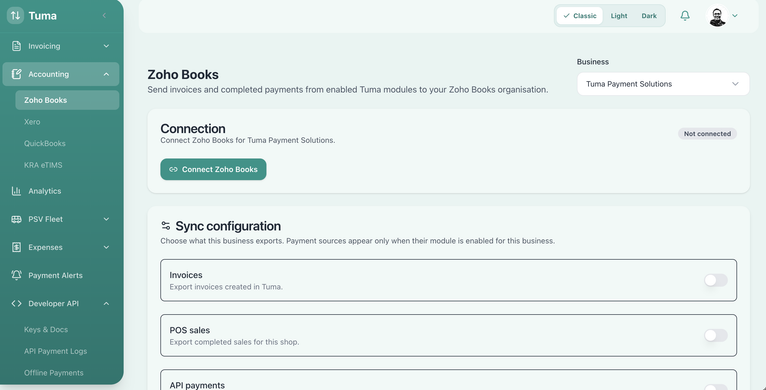Open the QuickBooks integration page
This screenshot has height=390, width=766.
pyautogui.click(x=44, y=143)
